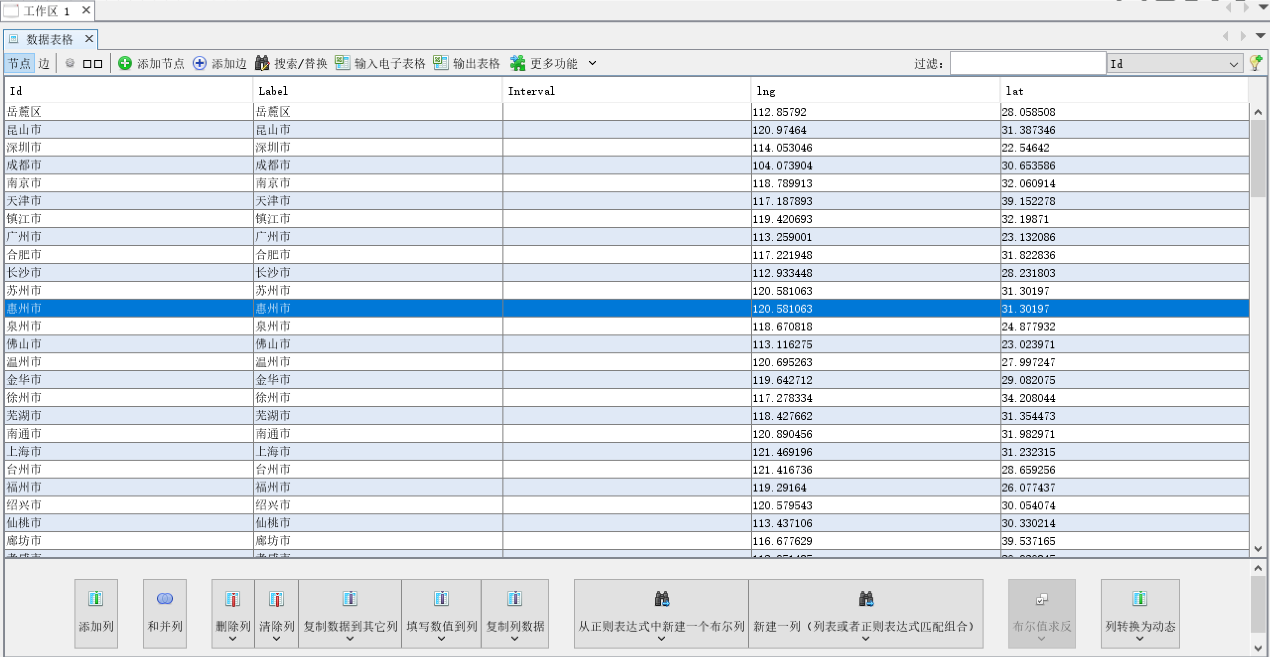Click the 上海市 Id cell

[129, 452]
